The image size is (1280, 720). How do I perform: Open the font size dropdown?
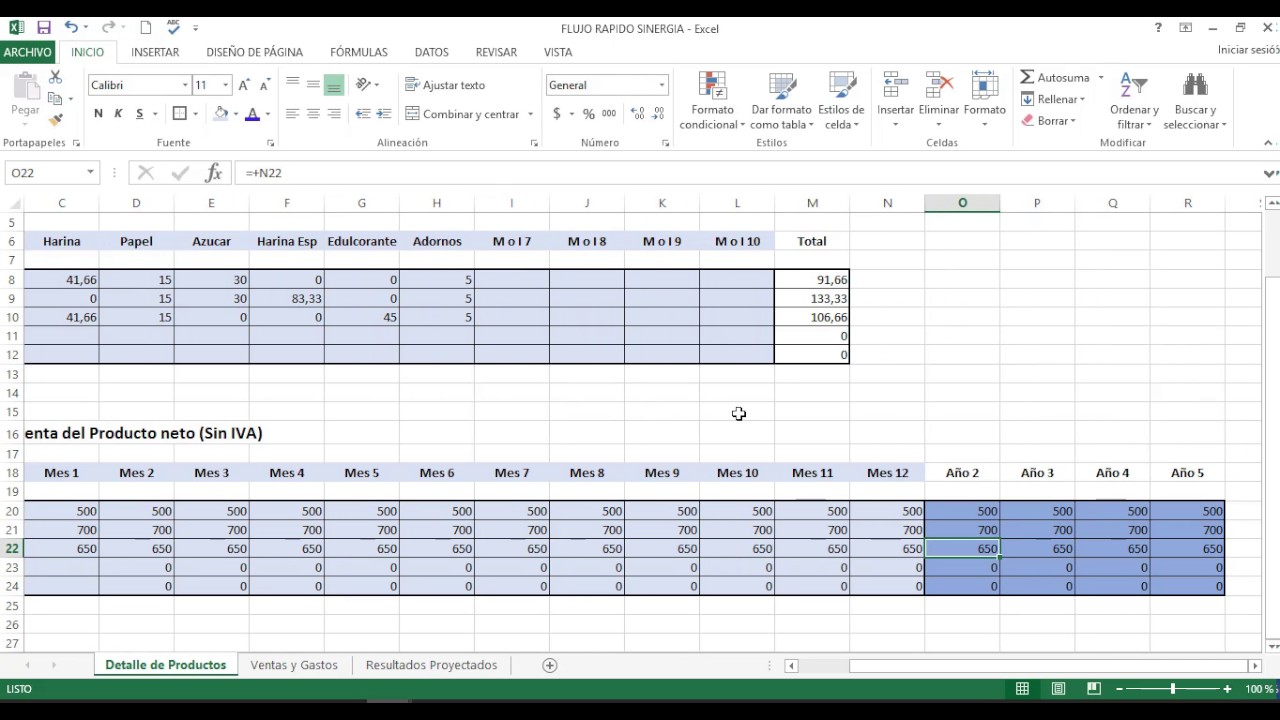(x=226, y=85)
